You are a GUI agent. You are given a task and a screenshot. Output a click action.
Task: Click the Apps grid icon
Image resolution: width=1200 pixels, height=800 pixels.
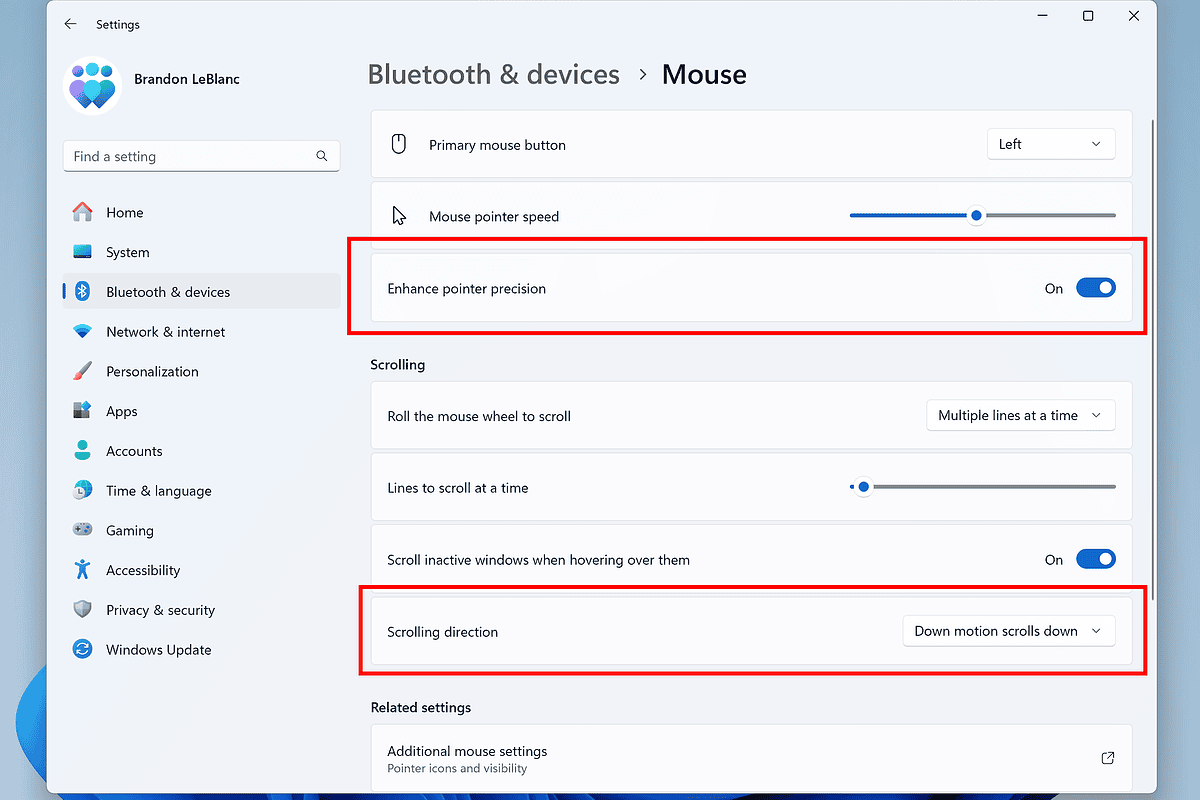tap(83, 411)
